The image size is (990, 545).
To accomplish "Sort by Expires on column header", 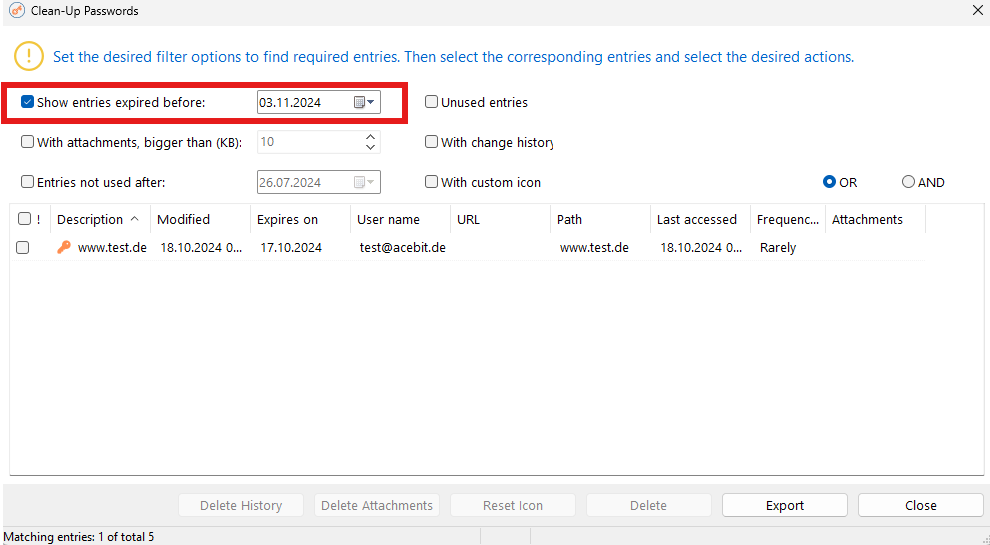I will click(x=300, y=219).
